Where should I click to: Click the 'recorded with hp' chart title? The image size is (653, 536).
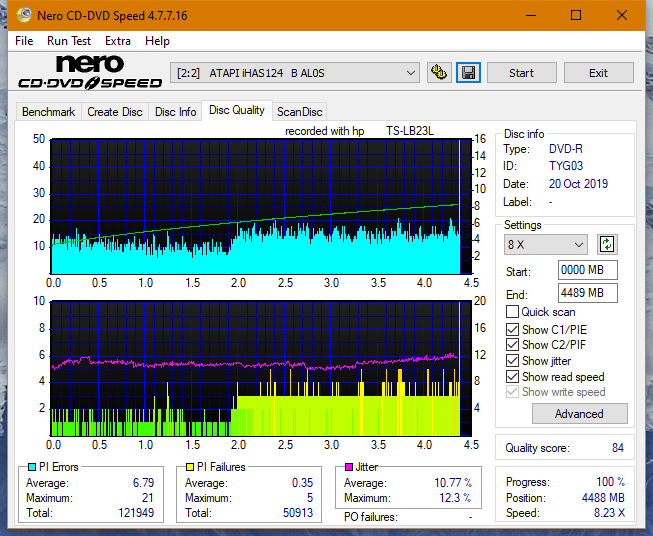(x=324, y=131)
